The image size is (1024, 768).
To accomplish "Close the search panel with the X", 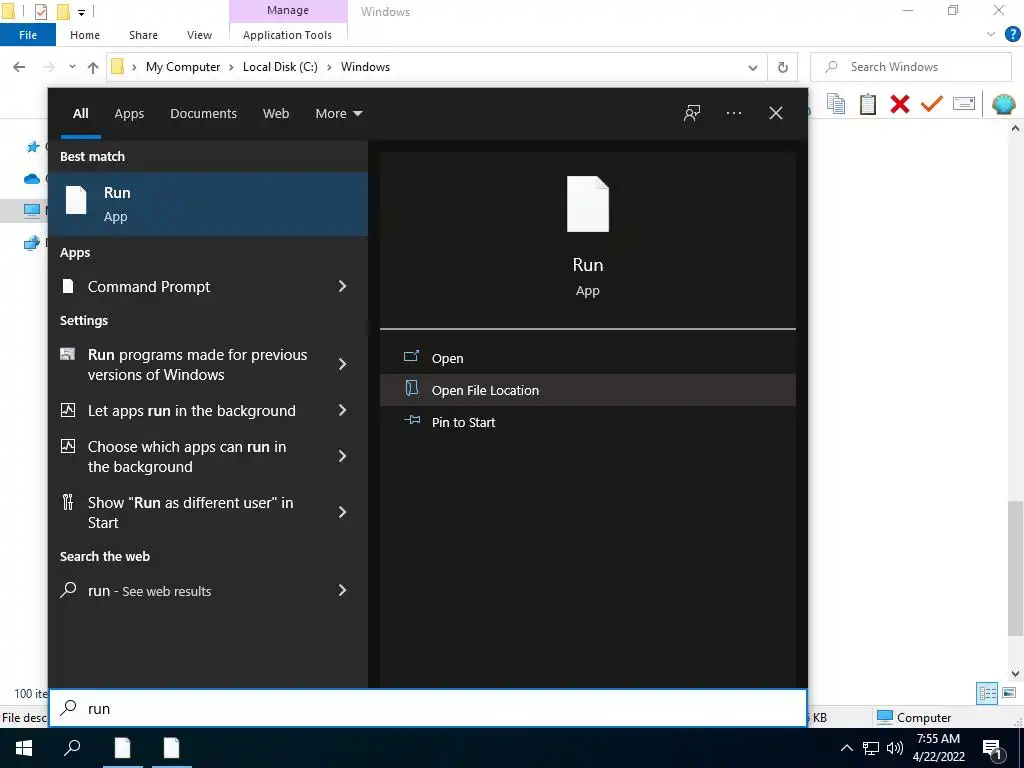I will coord(775,113).
